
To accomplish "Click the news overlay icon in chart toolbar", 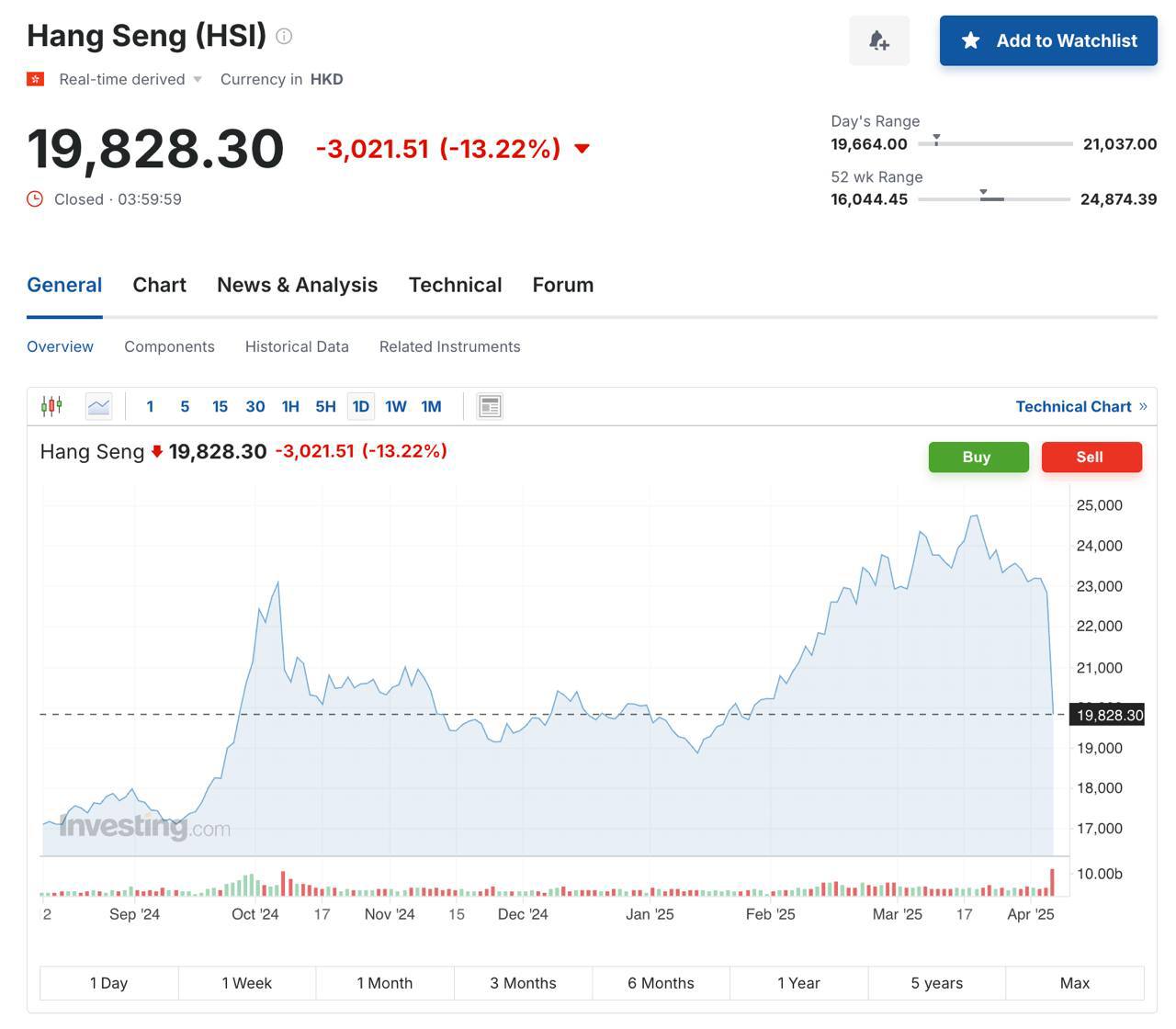I will pos(490,406).
